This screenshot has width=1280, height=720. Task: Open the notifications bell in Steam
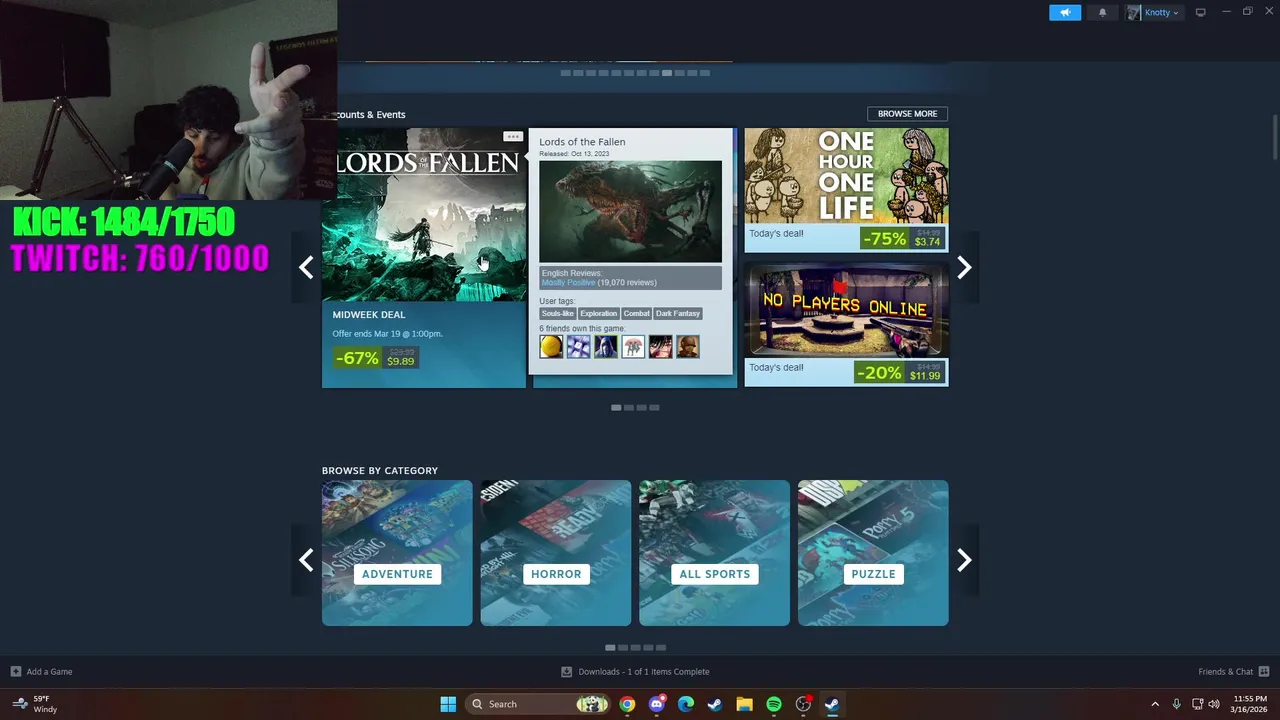[x=1103, y=12]
